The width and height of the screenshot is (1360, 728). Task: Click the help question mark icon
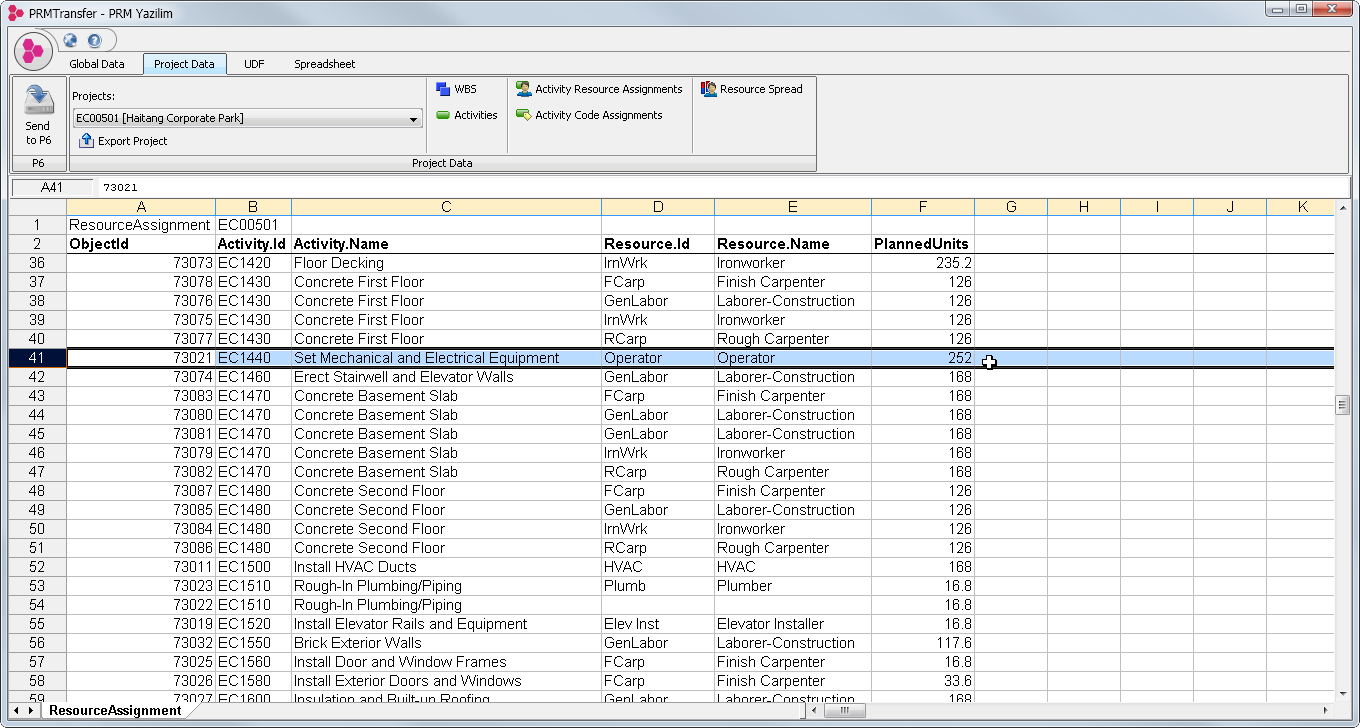coord(94,41)
